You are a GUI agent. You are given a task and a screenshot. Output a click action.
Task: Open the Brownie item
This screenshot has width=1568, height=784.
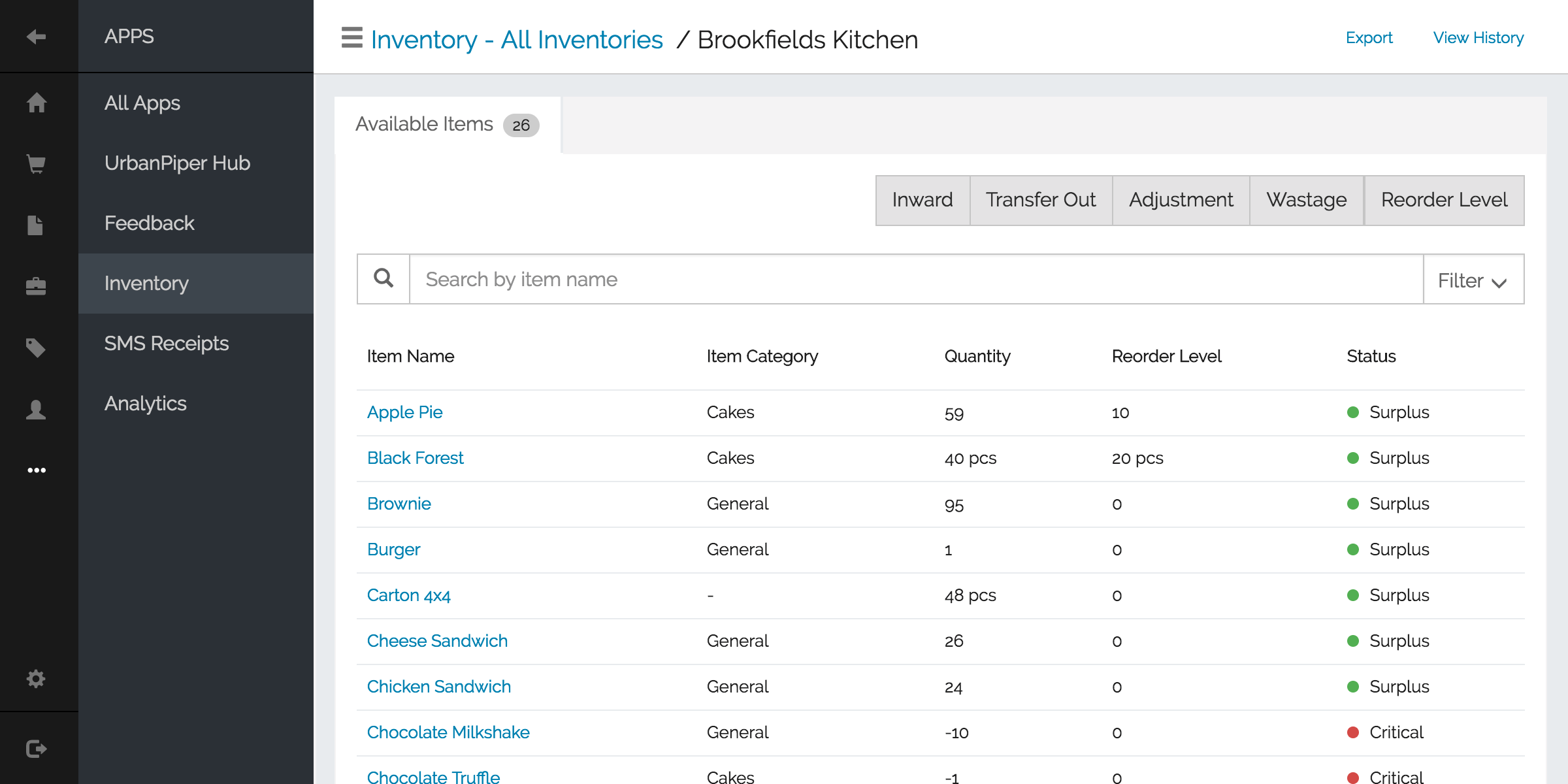click(x=399, y=504)
